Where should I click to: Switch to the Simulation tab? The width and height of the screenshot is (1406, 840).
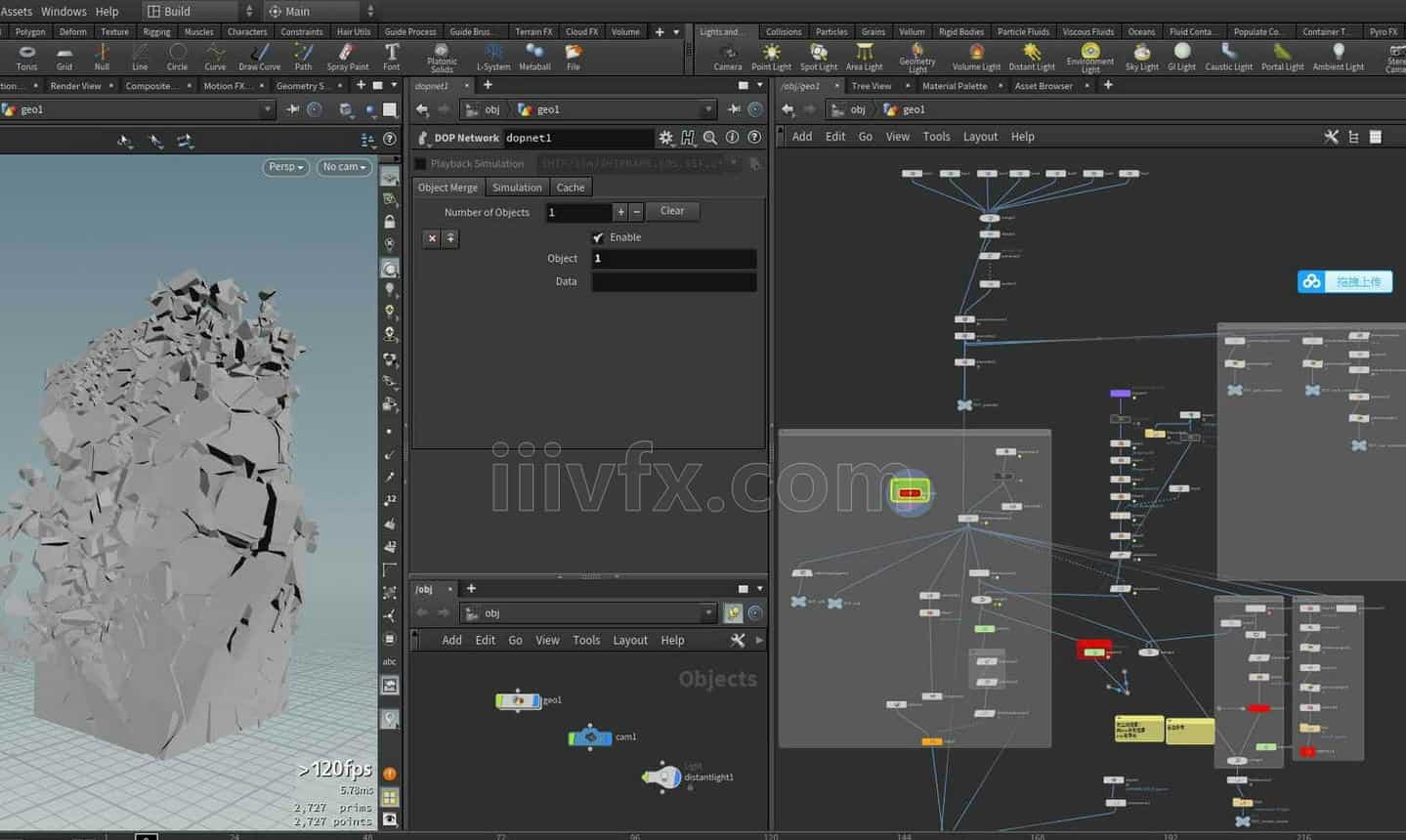click(x=517, y=188)
